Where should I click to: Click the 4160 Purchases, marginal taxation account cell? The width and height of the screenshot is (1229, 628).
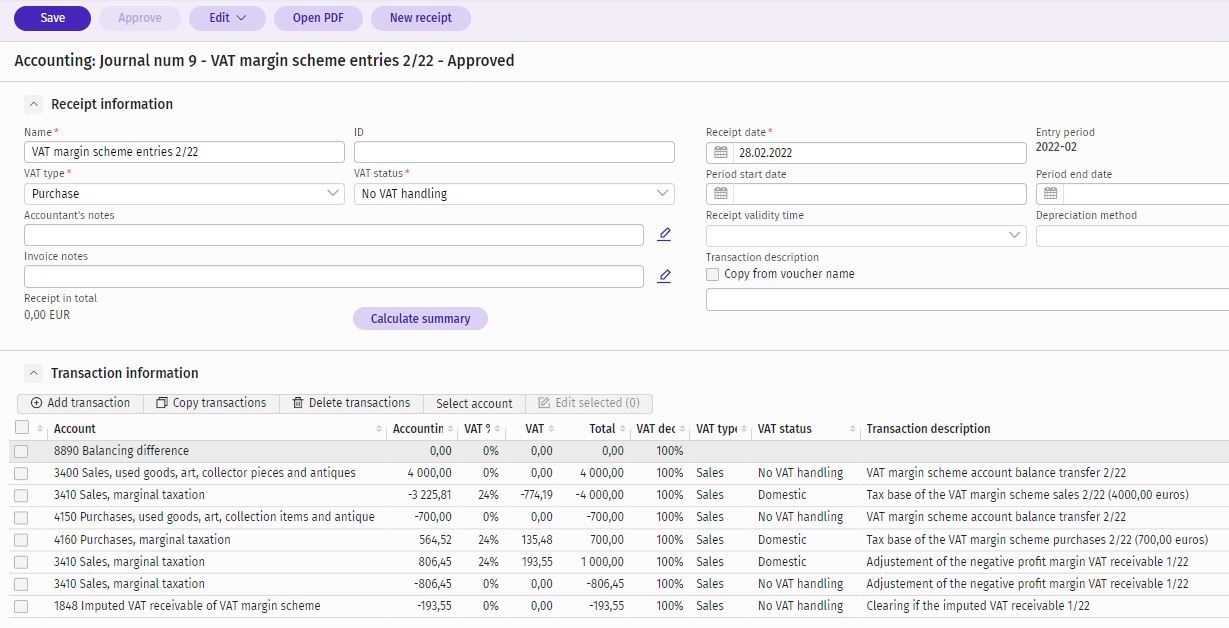(x=142, y=540)
